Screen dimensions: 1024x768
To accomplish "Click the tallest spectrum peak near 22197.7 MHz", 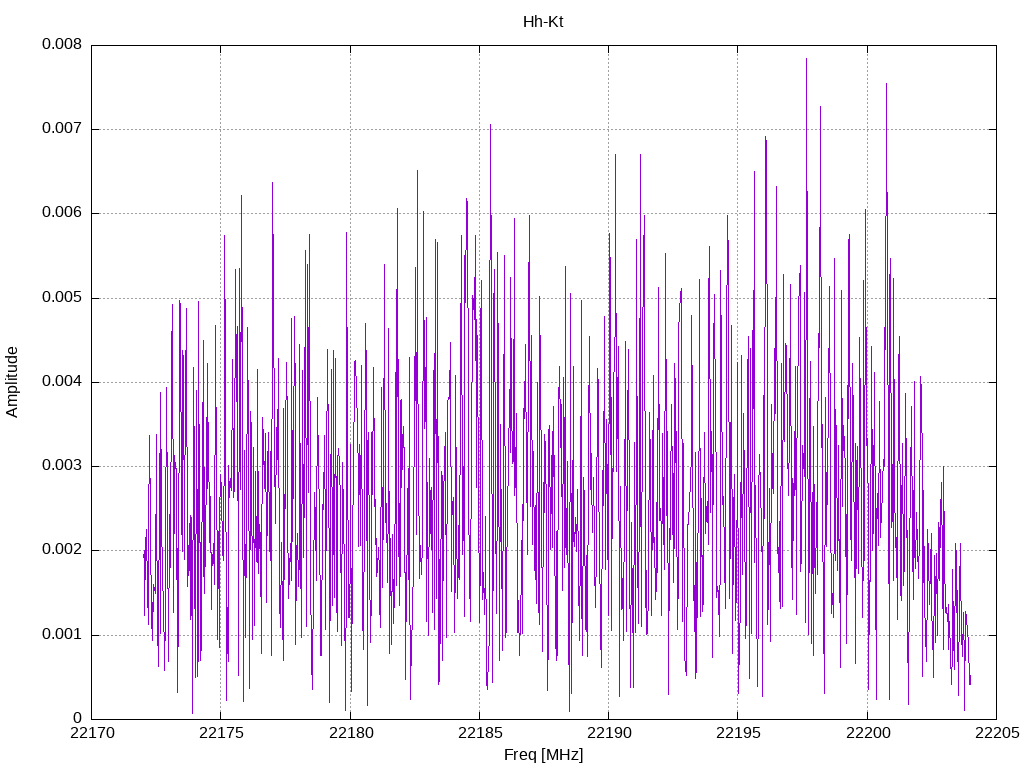I will pos(807,60).
